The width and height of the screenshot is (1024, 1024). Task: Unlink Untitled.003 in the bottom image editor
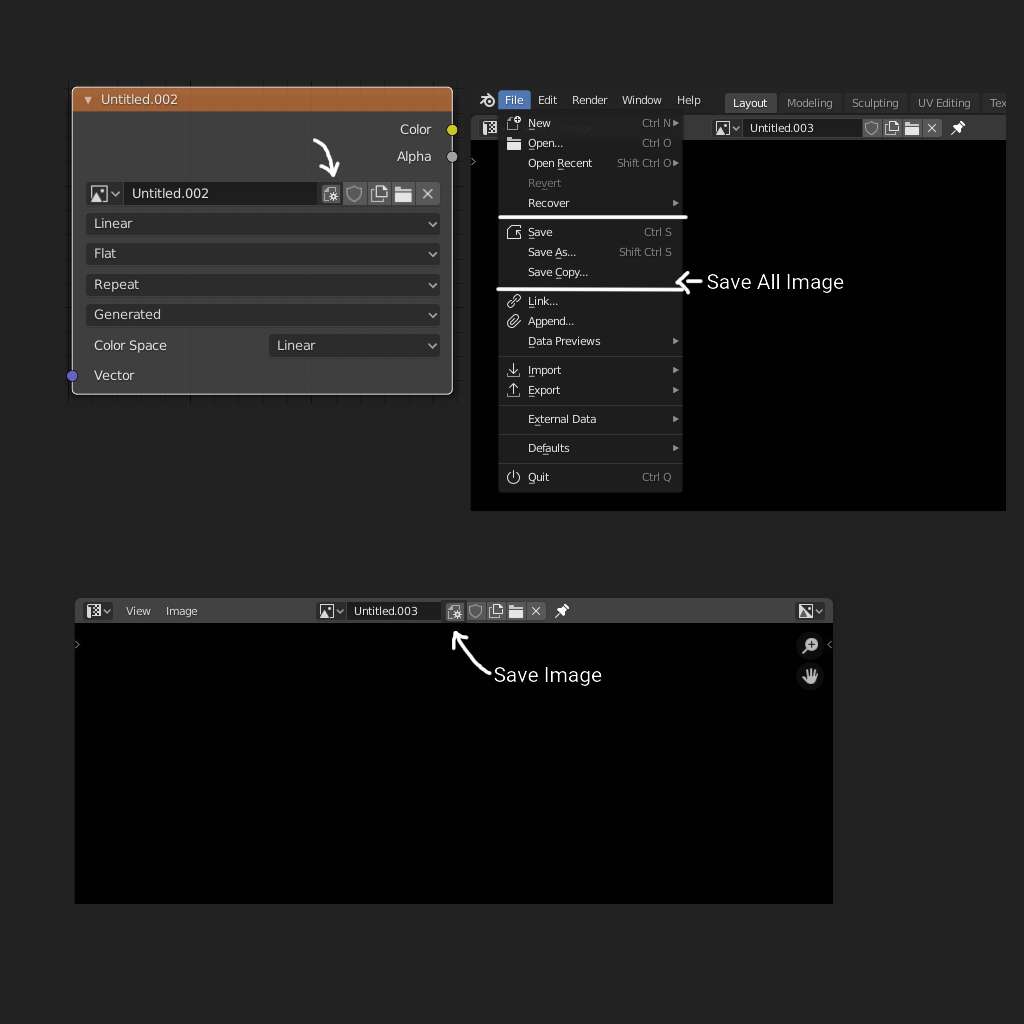tap(536, 611)
